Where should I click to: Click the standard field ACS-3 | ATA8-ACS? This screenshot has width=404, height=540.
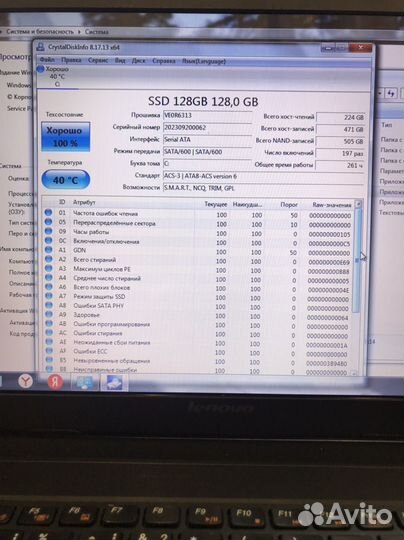[x=263, y=176]
